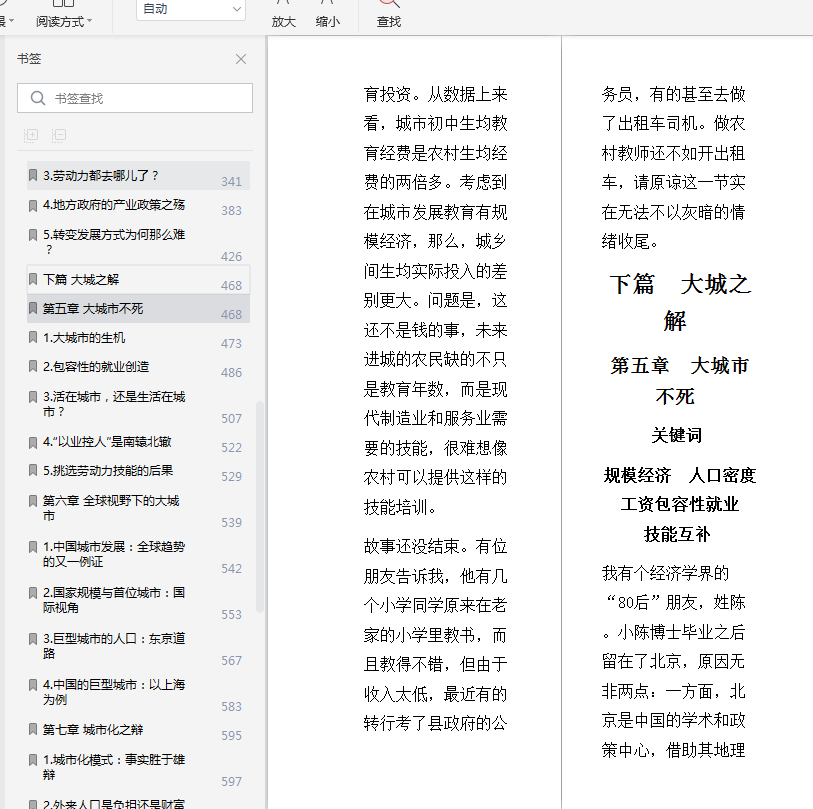Click the collapse all bookmarks icon
Screen dimensions: 813x809
tap(59, 135)
